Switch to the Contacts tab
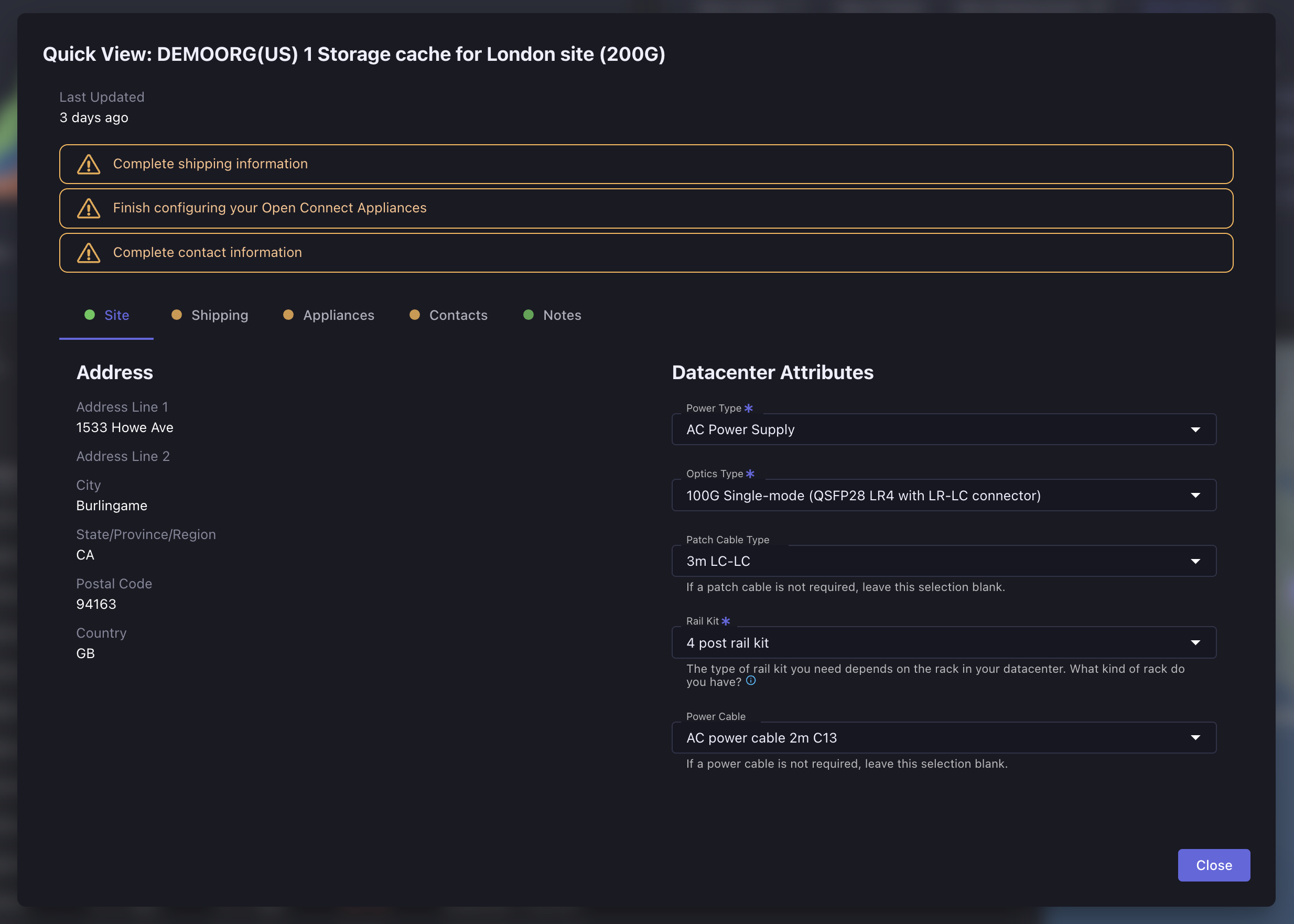Image resolution: width=1294 pixels, height=924 pixels. coord(449,315)
